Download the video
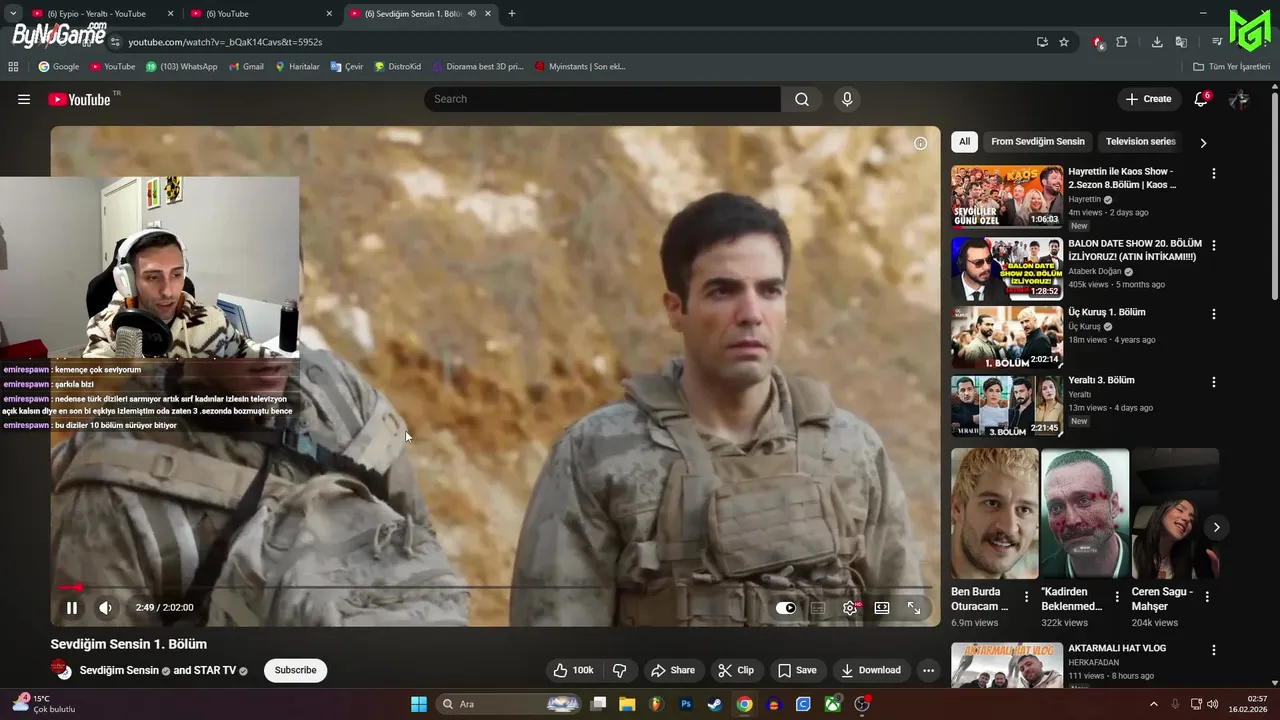The height and width of the screenshot is (720, 1280). click(871, 670)
